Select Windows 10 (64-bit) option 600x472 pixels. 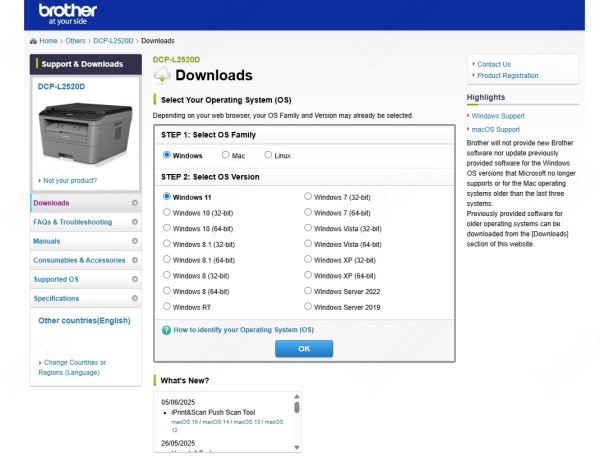(x=166, y=228)
